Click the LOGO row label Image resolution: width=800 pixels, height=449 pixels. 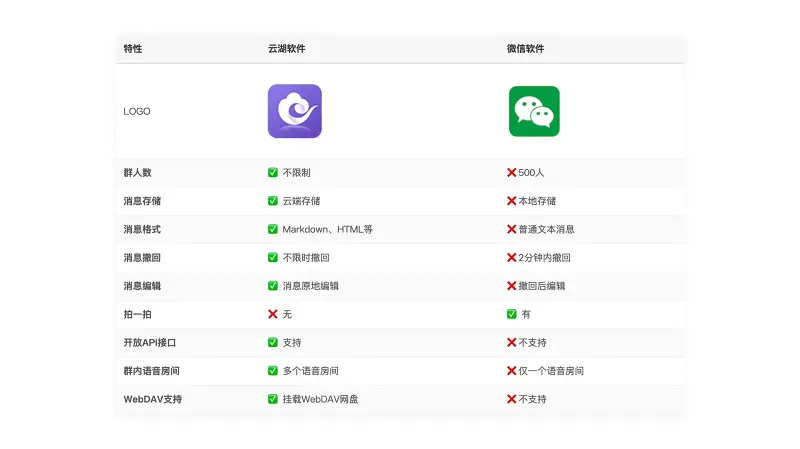click(x=137, y=111)
